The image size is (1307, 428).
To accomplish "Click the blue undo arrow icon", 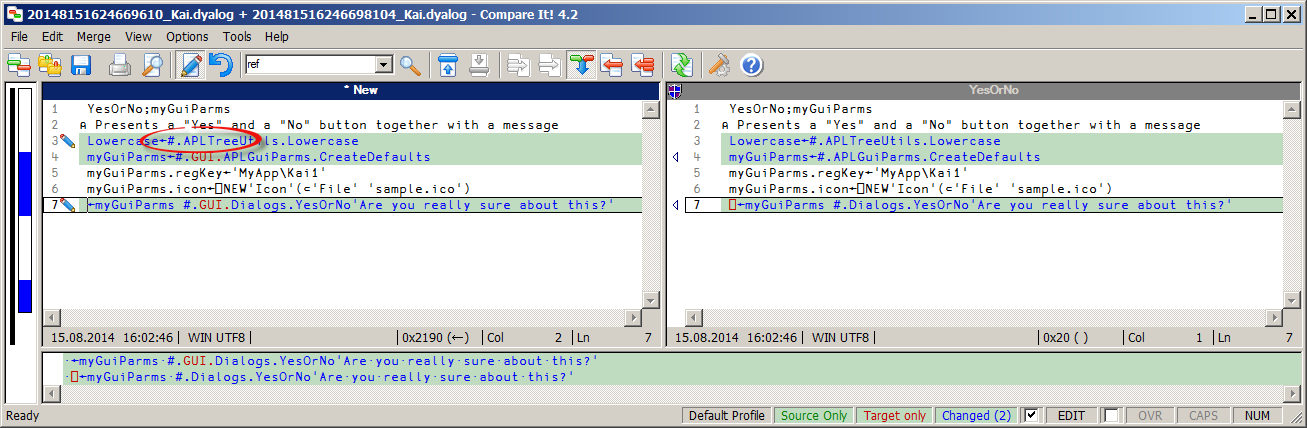I will (221, 66).
